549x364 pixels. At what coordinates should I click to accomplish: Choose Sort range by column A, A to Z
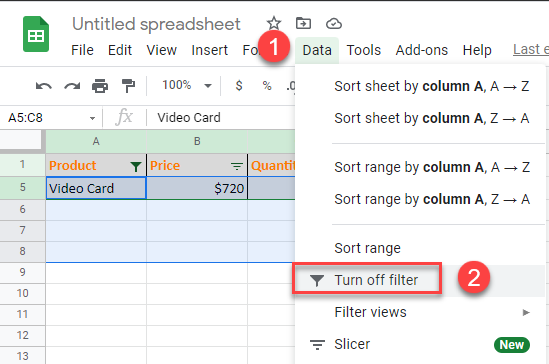coord(420,167)
